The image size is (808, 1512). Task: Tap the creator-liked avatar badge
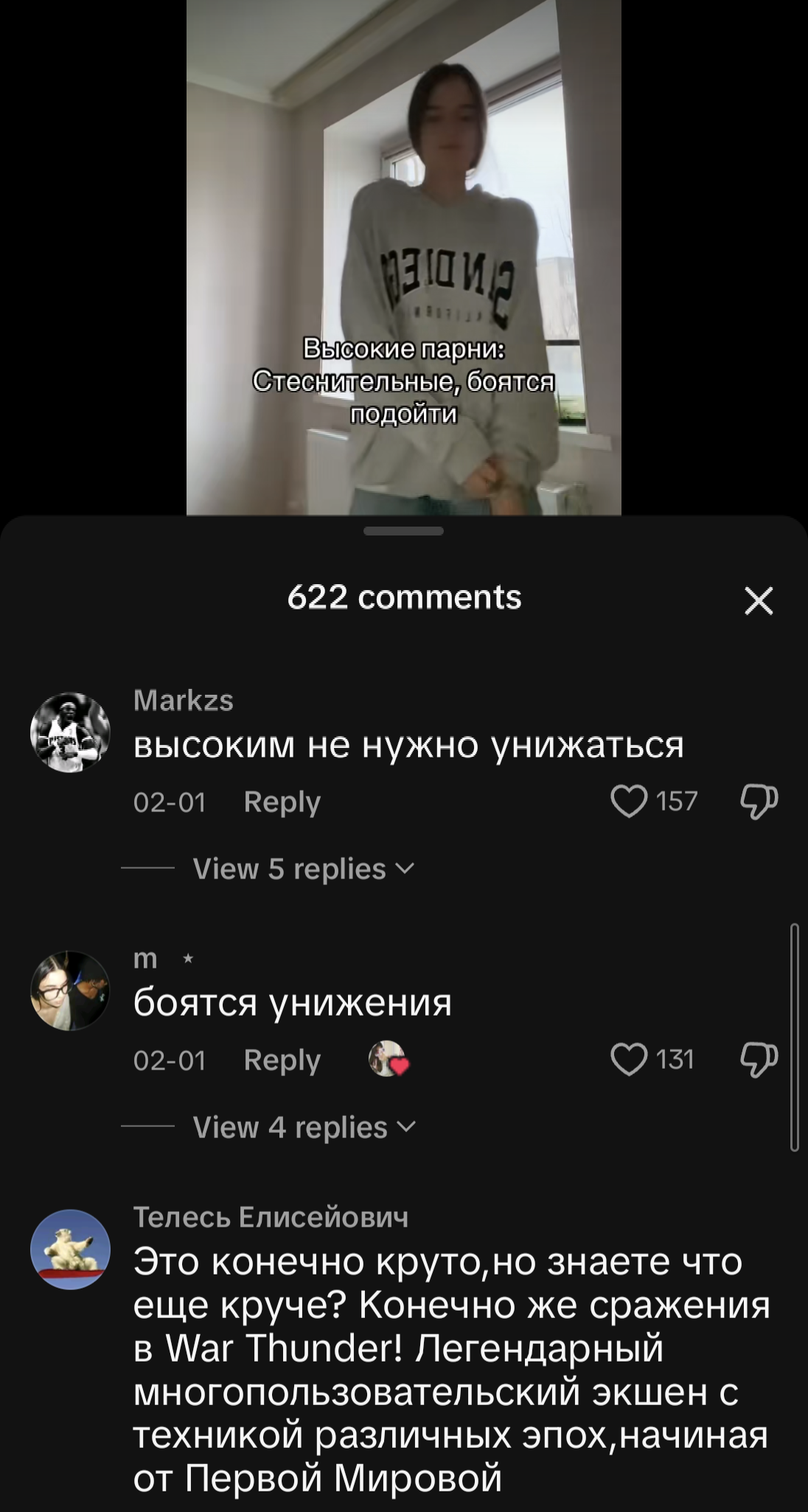point(389,1059)
